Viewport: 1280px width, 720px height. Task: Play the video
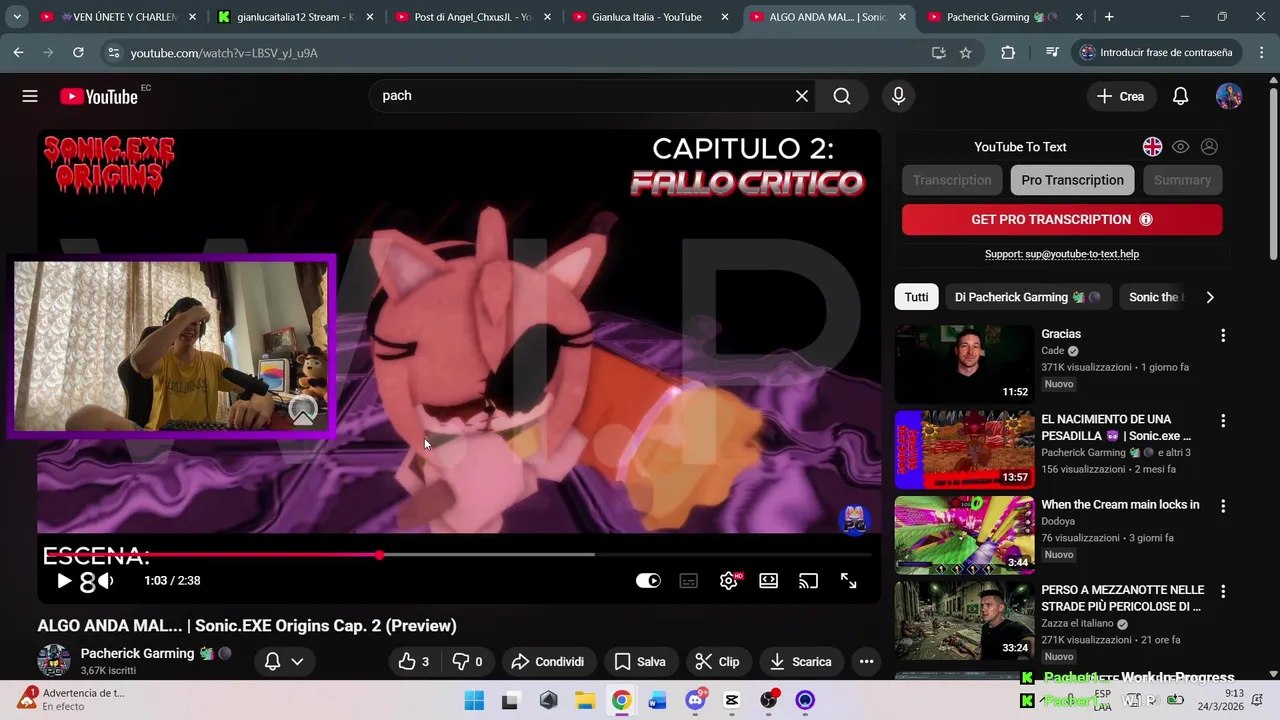pos(64,581)
